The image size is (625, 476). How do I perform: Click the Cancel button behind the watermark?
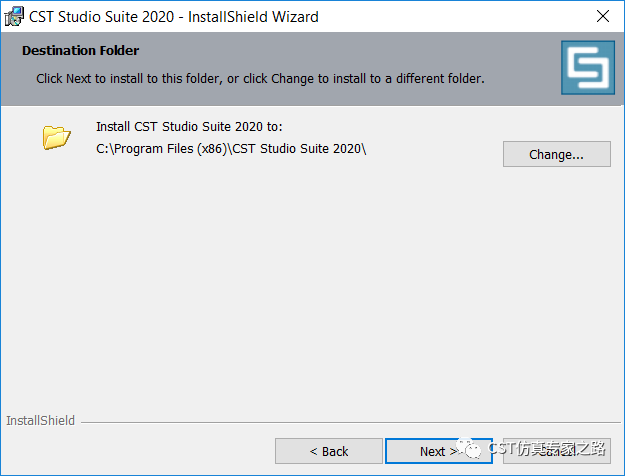[x=556, y=451]
